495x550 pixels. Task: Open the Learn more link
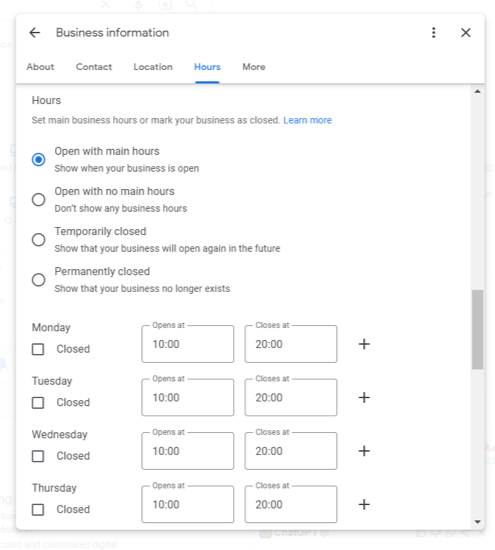pos(308,120)
